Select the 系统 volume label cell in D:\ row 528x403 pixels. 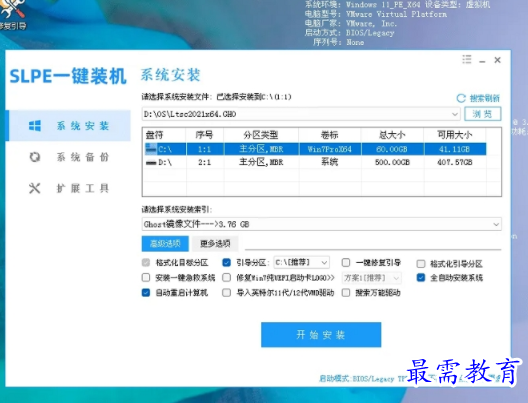coord(330,162)
